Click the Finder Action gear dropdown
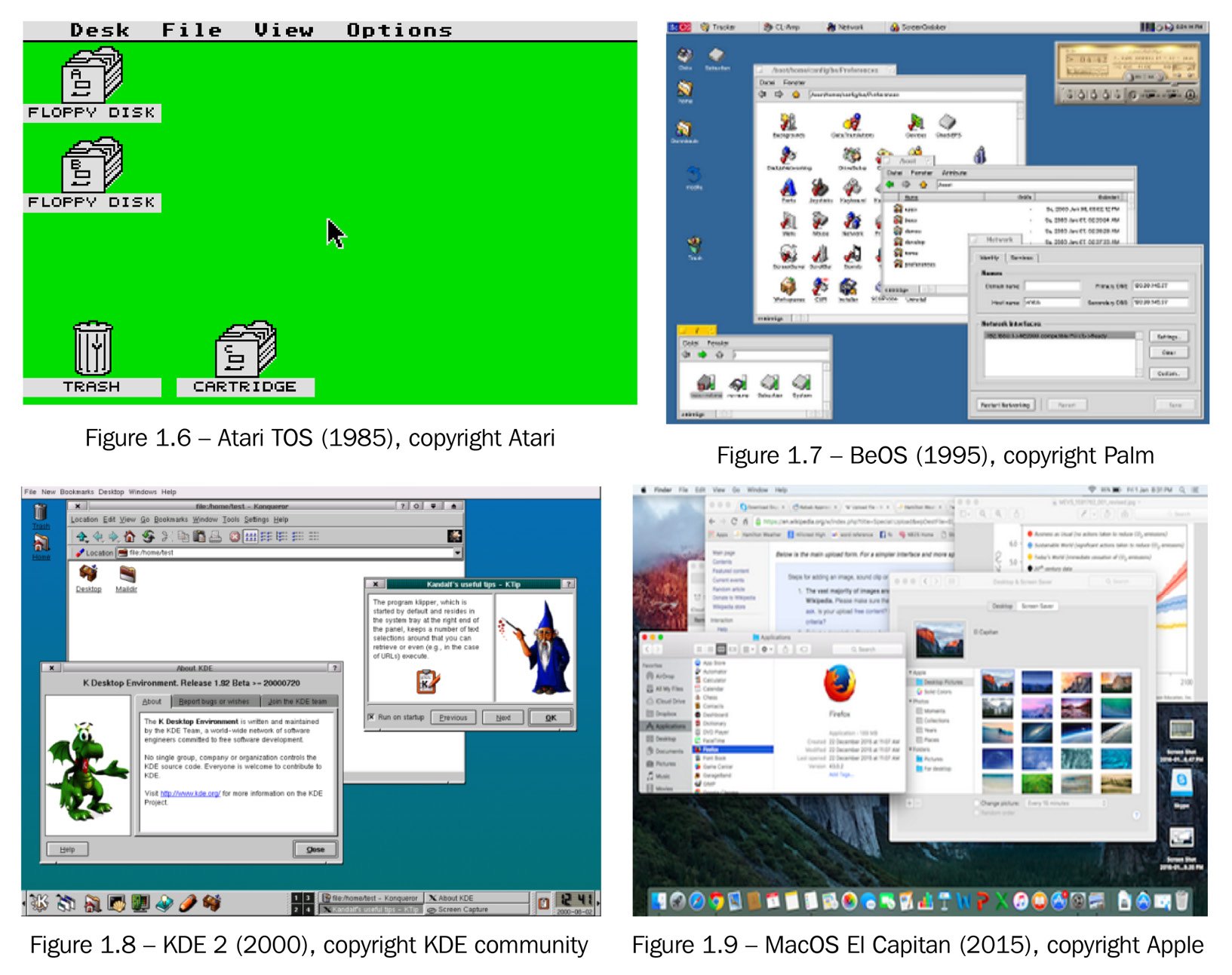The height and width of the screenshot is (975, 1232). coord(767,649)
